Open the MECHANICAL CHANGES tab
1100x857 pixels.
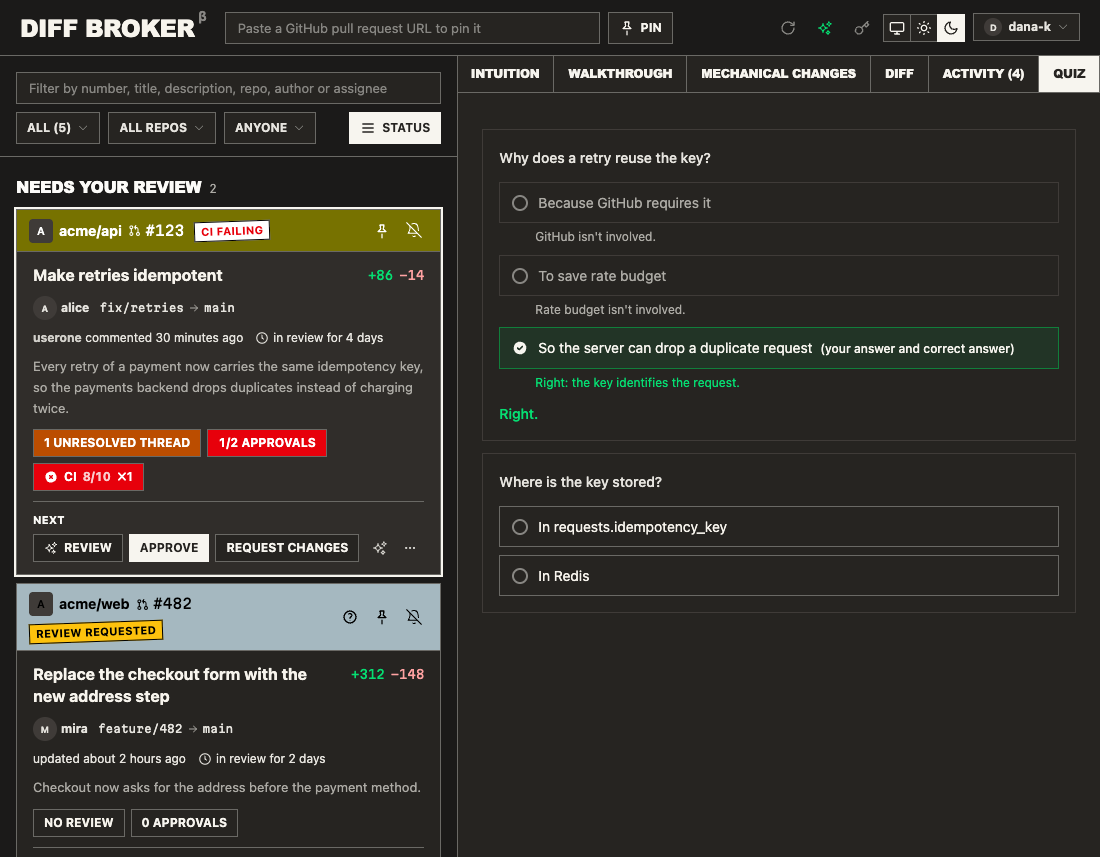pos(778,74)
